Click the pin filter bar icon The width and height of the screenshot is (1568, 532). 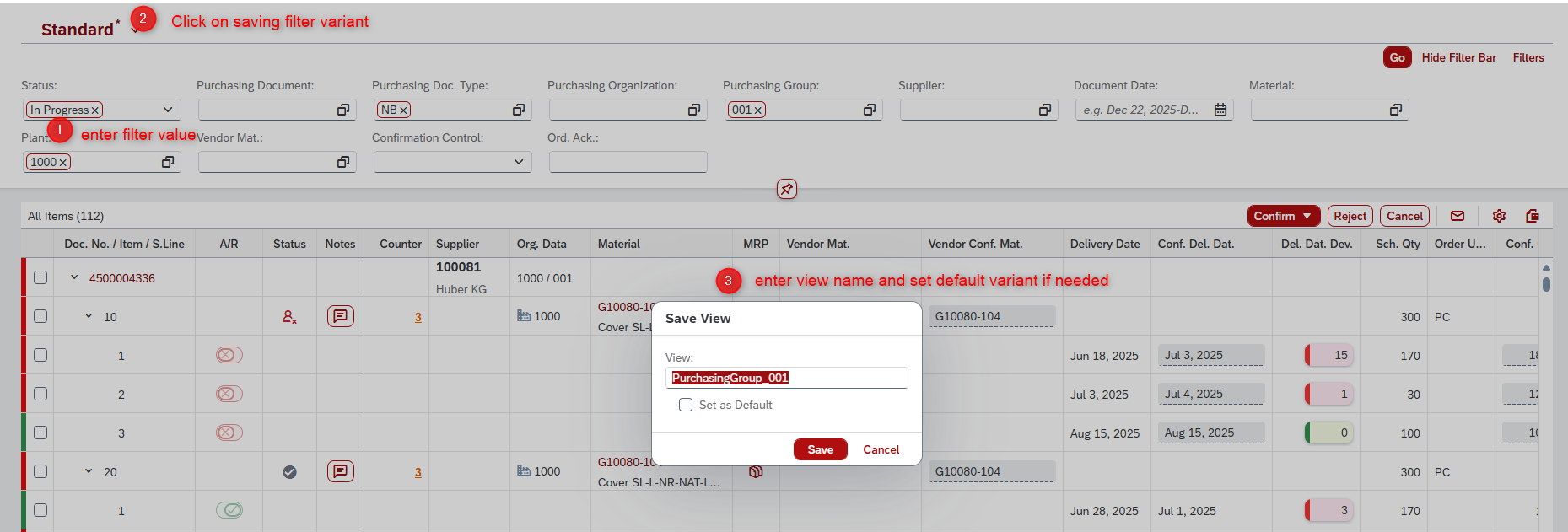click(x=786, y=189)
